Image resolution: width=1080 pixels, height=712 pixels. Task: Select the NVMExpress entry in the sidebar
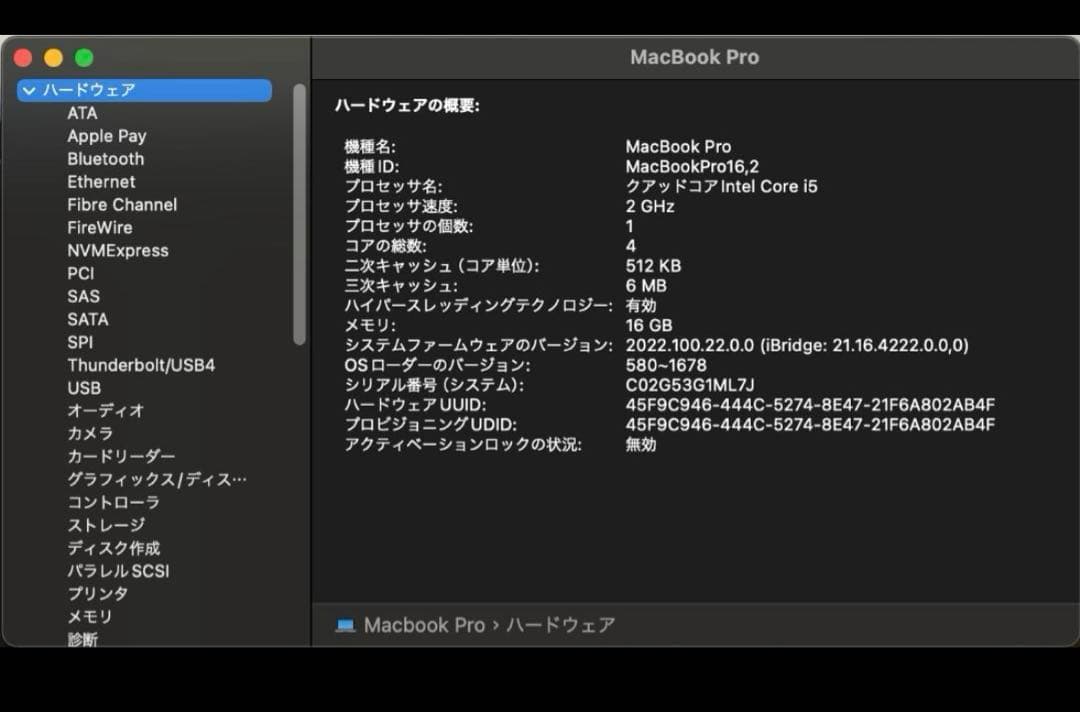(117, 250)
